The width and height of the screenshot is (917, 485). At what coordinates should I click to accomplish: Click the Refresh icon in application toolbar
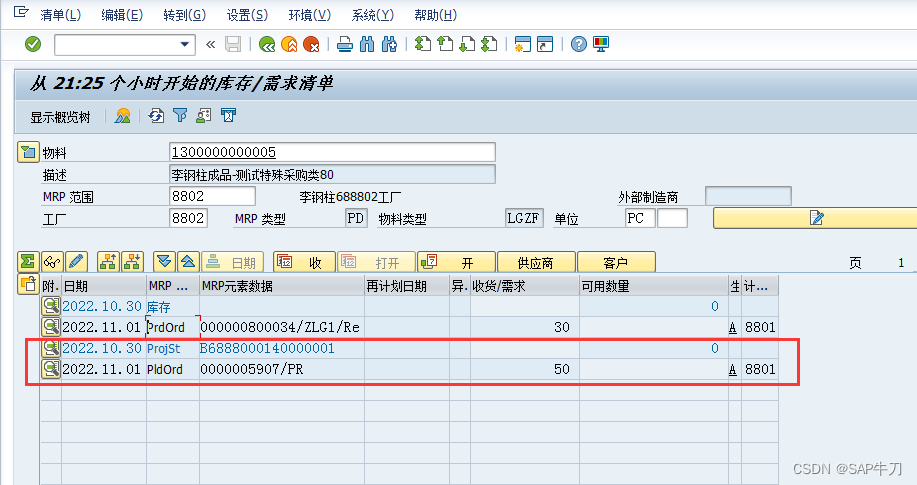(156, 116)
